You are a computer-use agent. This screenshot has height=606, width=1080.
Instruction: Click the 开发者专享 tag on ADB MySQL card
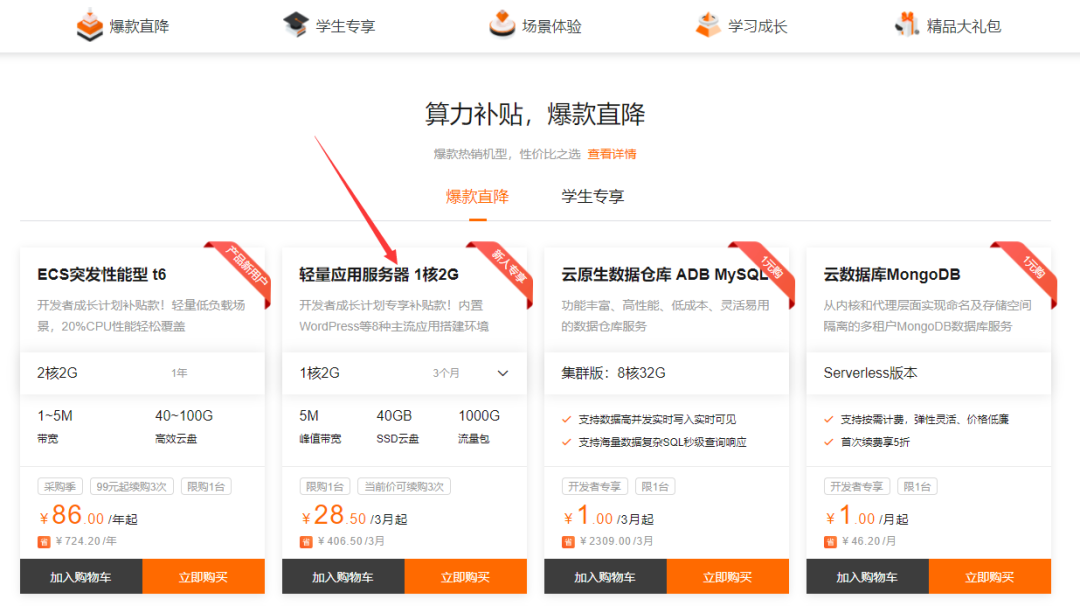pos(594,486)
